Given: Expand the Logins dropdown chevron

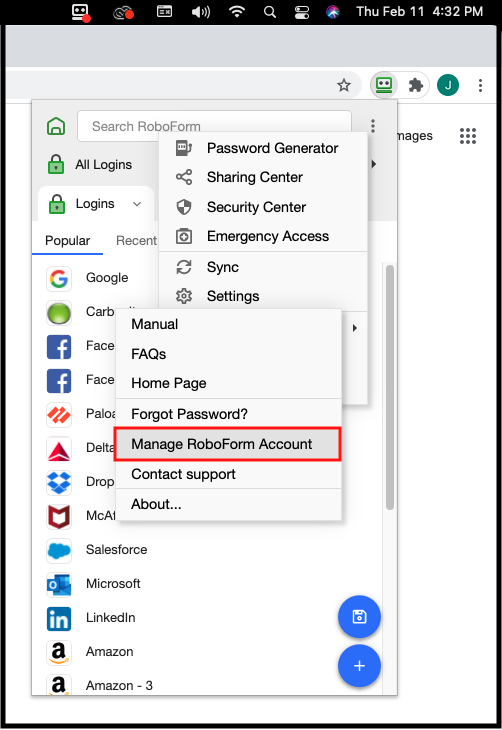Looking at the screenshot, I should click(137, 204).
